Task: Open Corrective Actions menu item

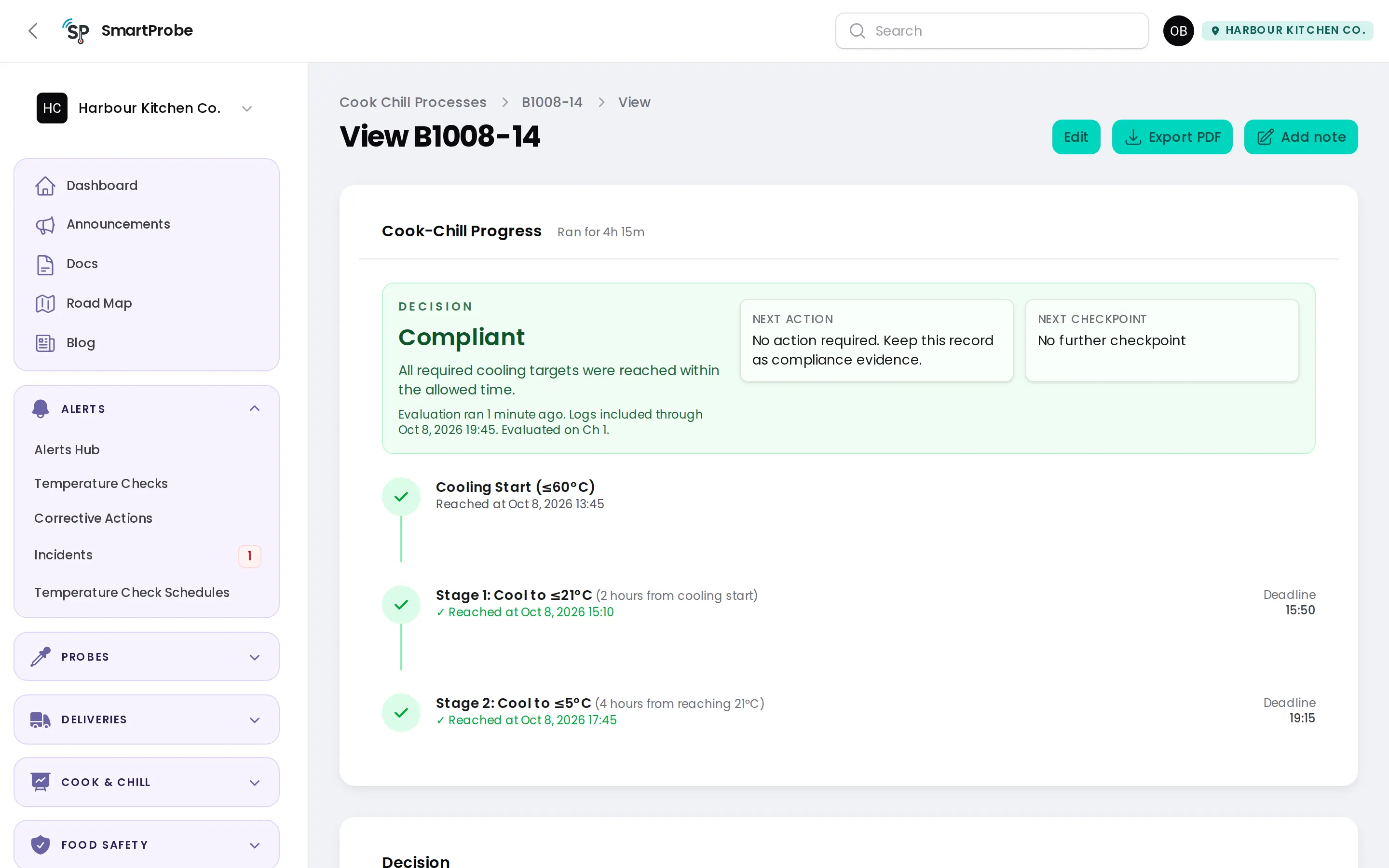Action: coord(94,518)
